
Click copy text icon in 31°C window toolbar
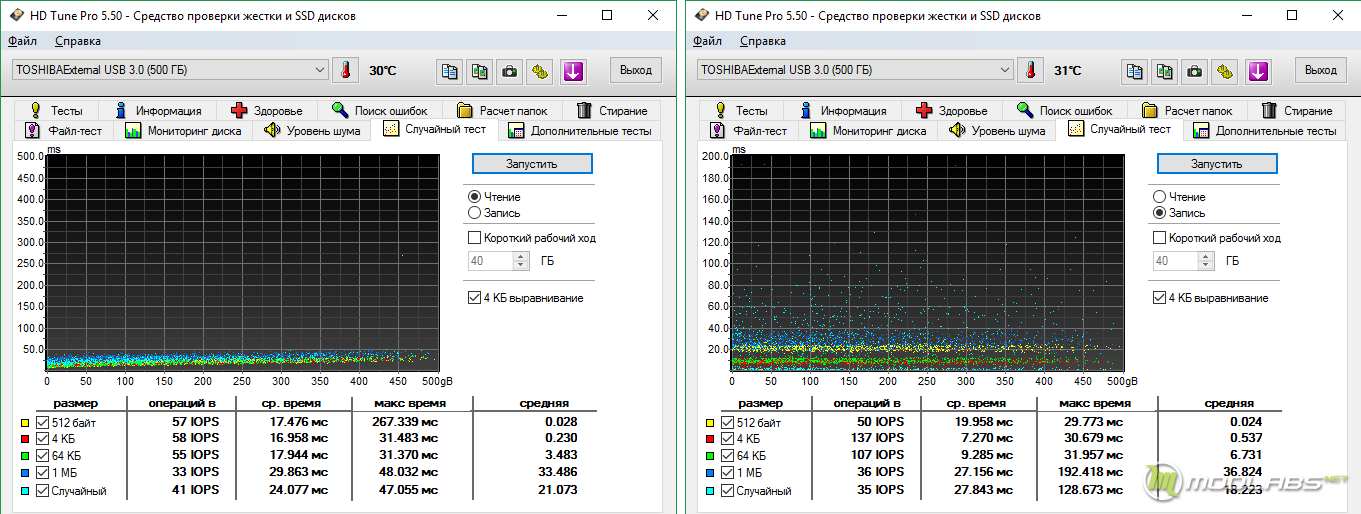[1135, 71]
